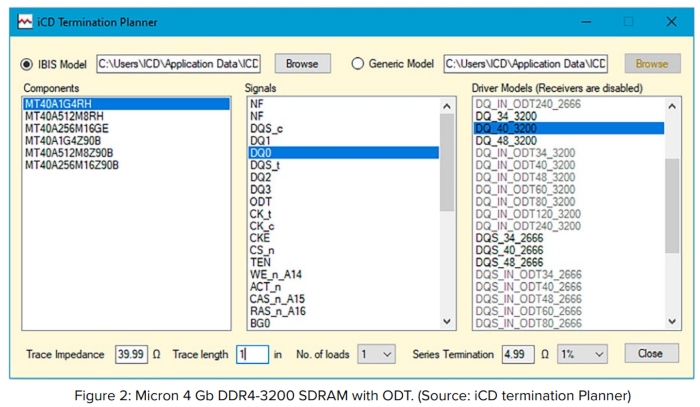Viewport: 700px width, 407px height.
Task: Select component MT40A512M8Z90B
Action: (126, 153)
